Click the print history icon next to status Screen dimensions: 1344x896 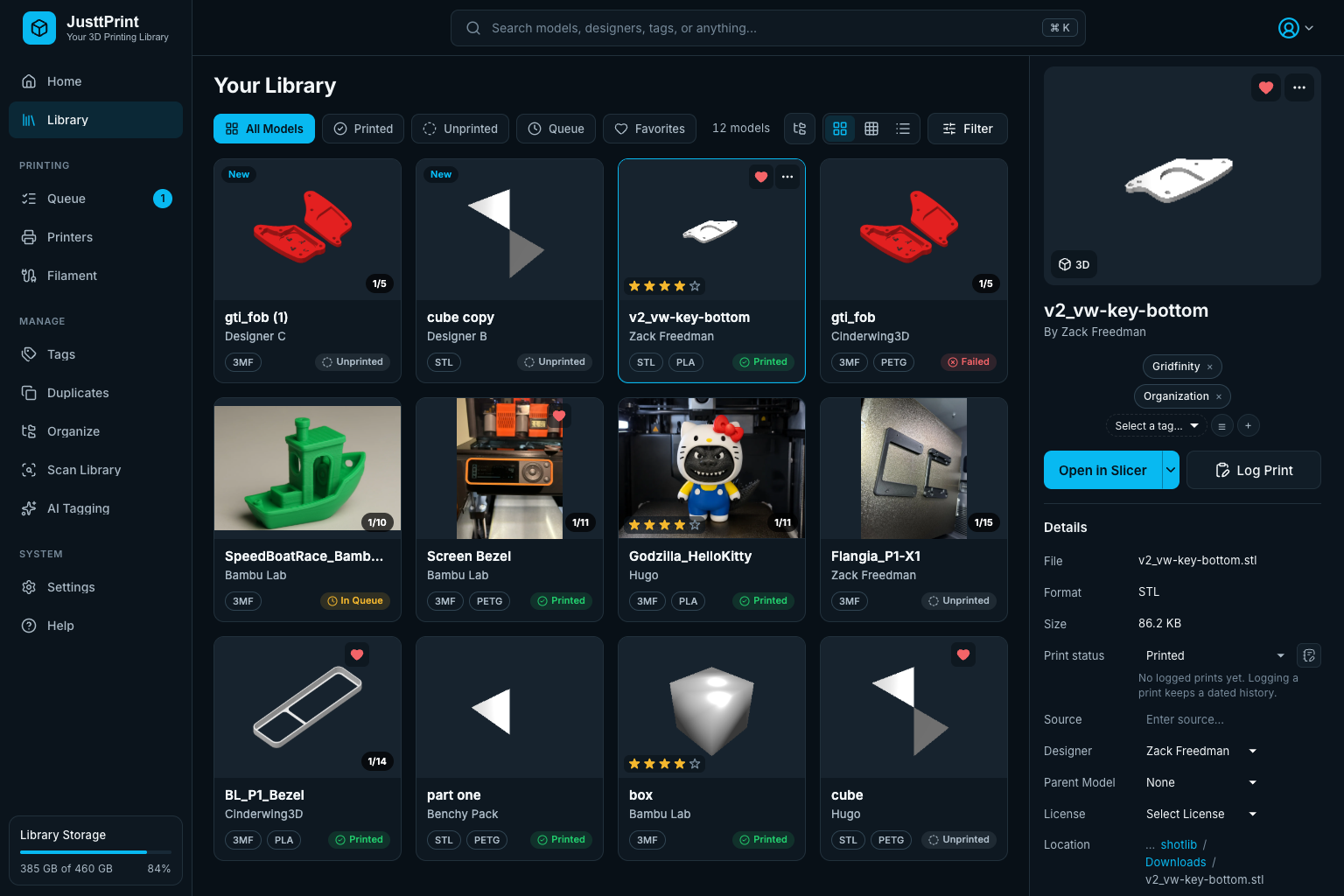pyautogui.click(x=1309, y=655)
